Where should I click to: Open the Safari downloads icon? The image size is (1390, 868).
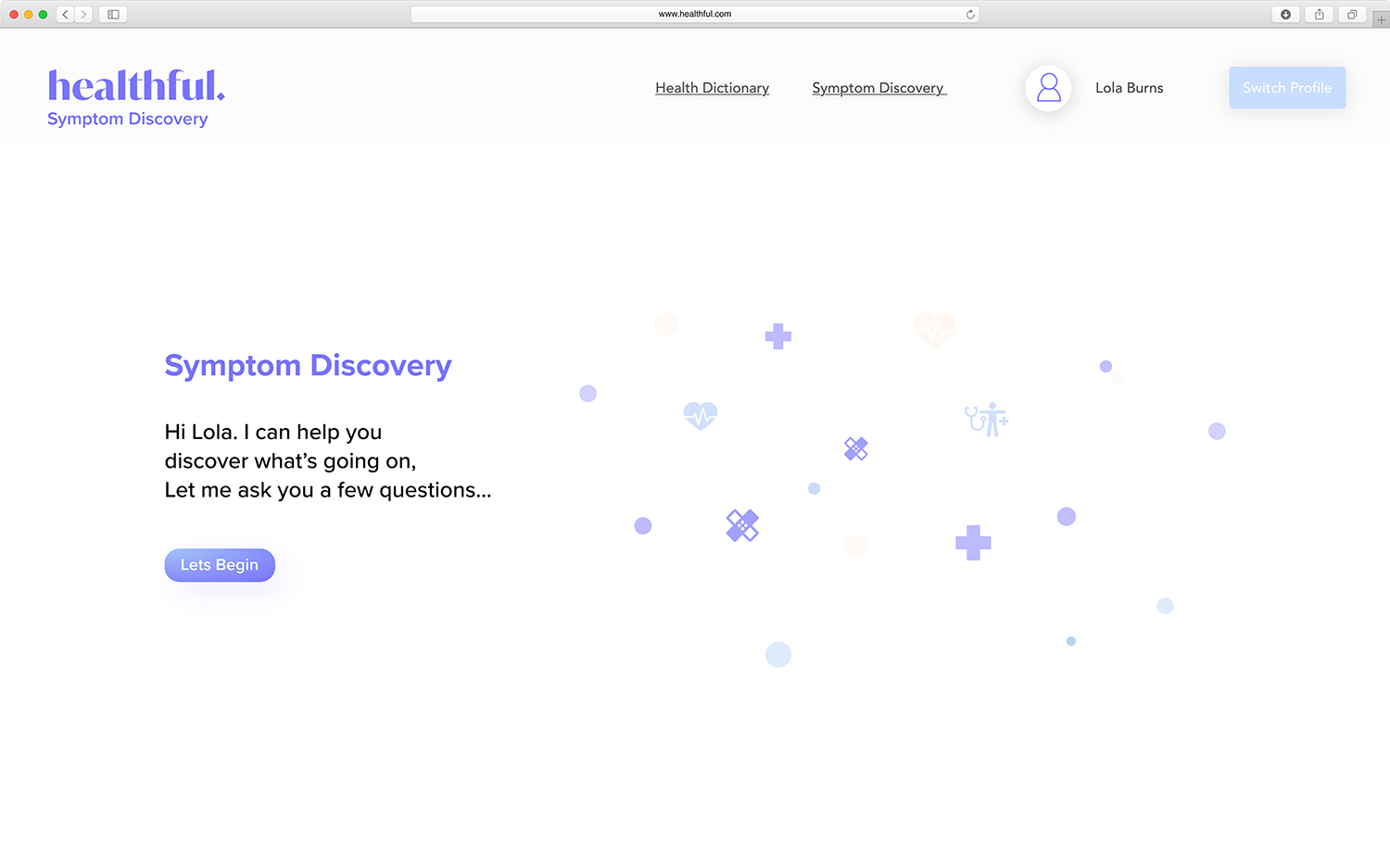point(1285,14)
